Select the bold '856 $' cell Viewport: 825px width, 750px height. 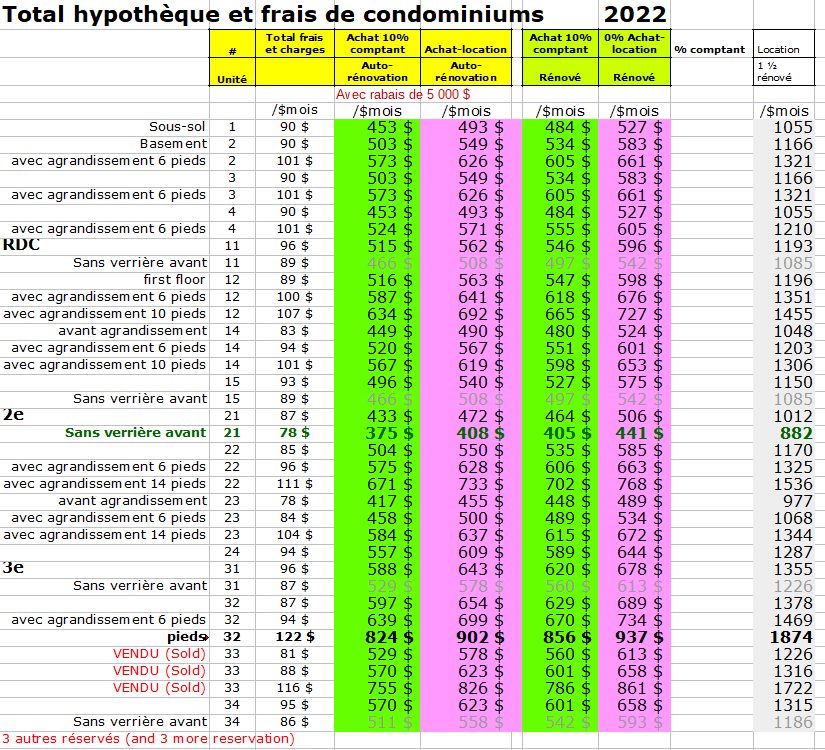coord(567,637)
